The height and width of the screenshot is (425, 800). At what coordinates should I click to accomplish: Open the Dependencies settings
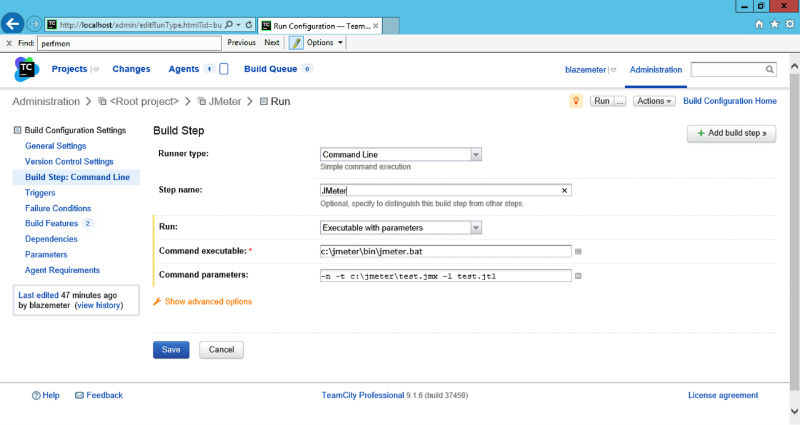[51, 239]
